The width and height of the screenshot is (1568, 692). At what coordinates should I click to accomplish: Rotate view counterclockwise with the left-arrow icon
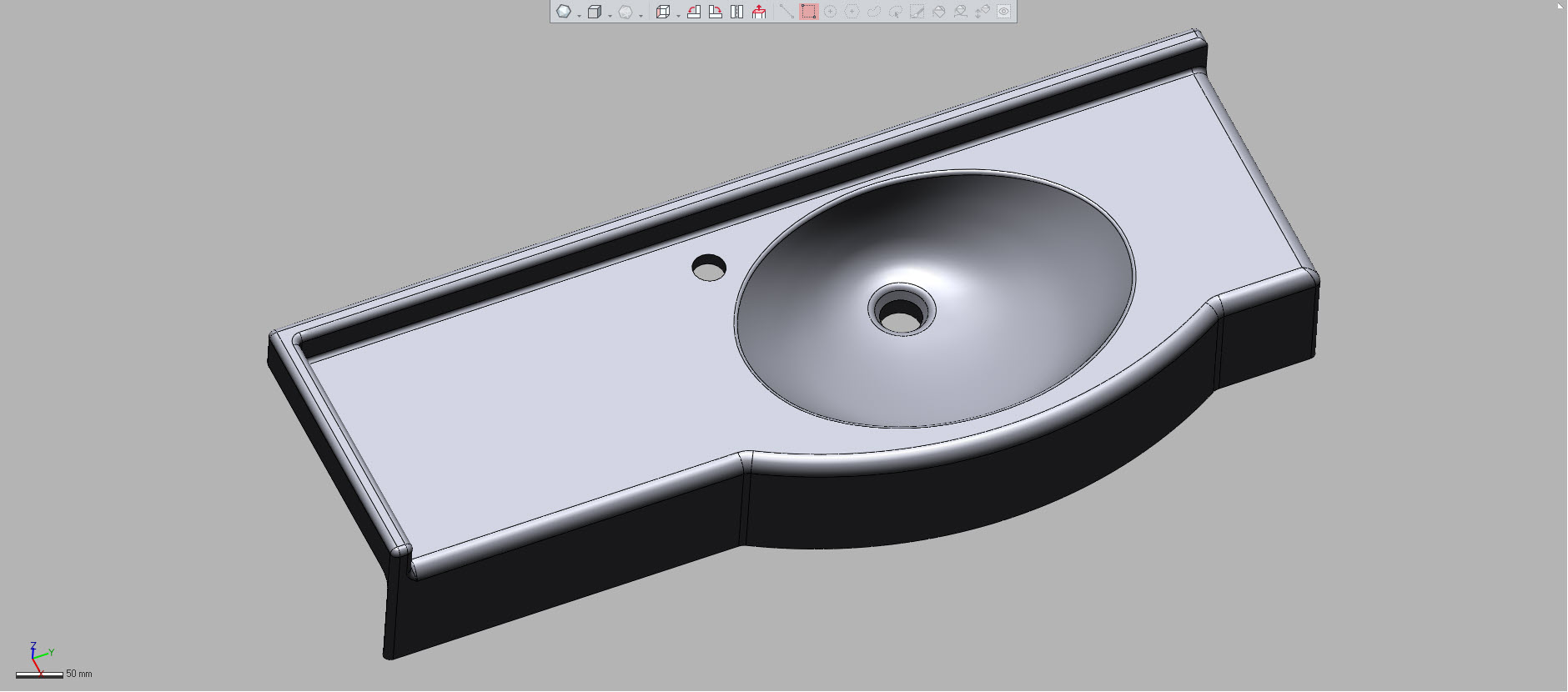click(x=693, y=12)
